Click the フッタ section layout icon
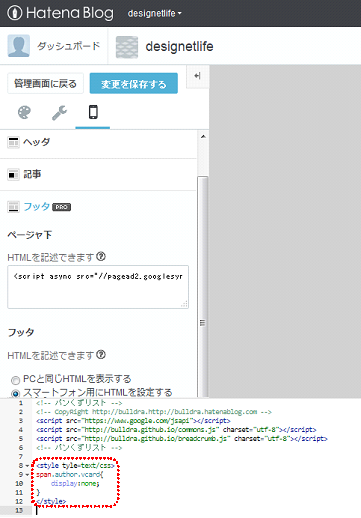 tap(13, 207)
